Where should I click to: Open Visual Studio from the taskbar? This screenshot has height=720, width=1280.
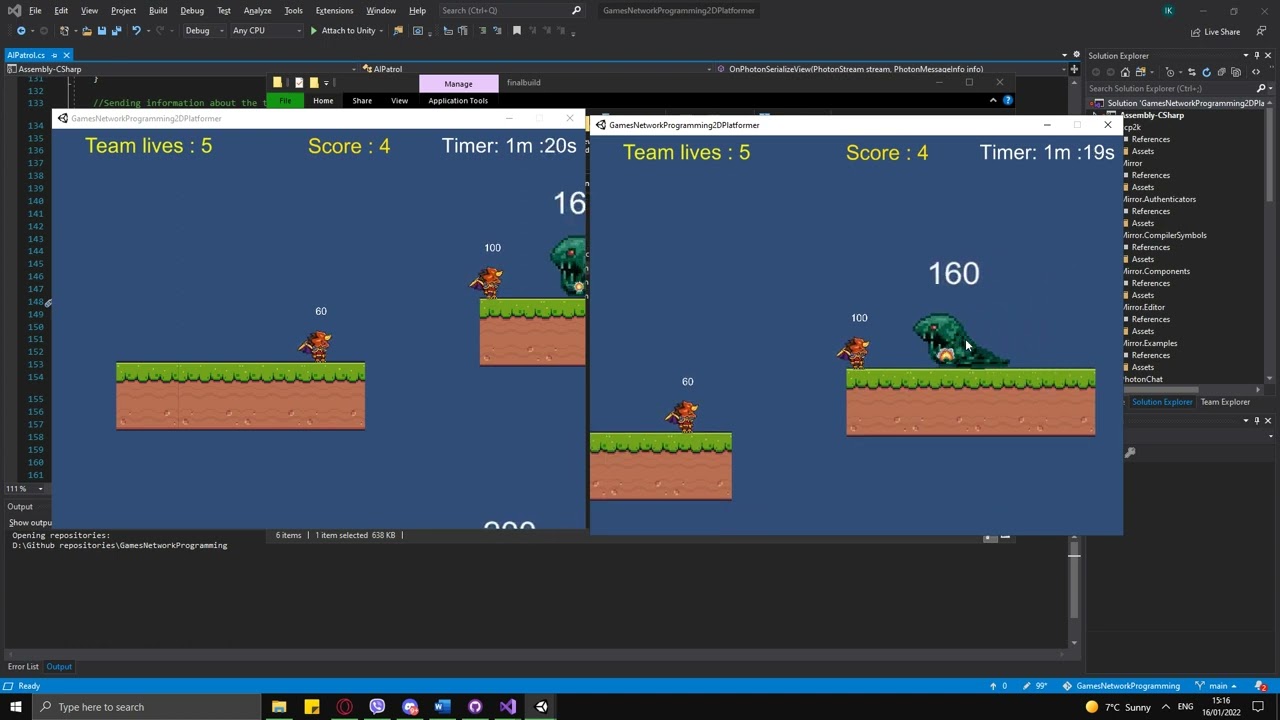[508, 707]
